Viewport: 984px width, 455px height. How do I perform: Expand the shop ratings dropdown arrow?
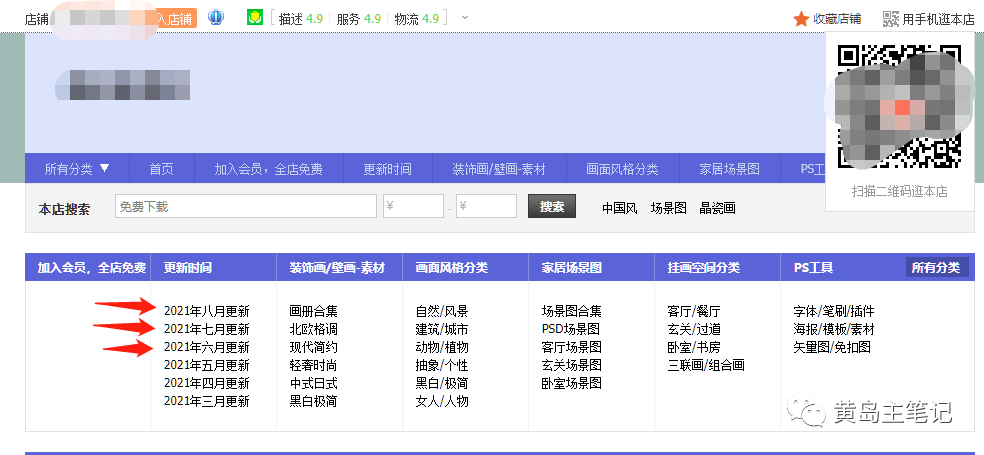(x=465, y=18)
